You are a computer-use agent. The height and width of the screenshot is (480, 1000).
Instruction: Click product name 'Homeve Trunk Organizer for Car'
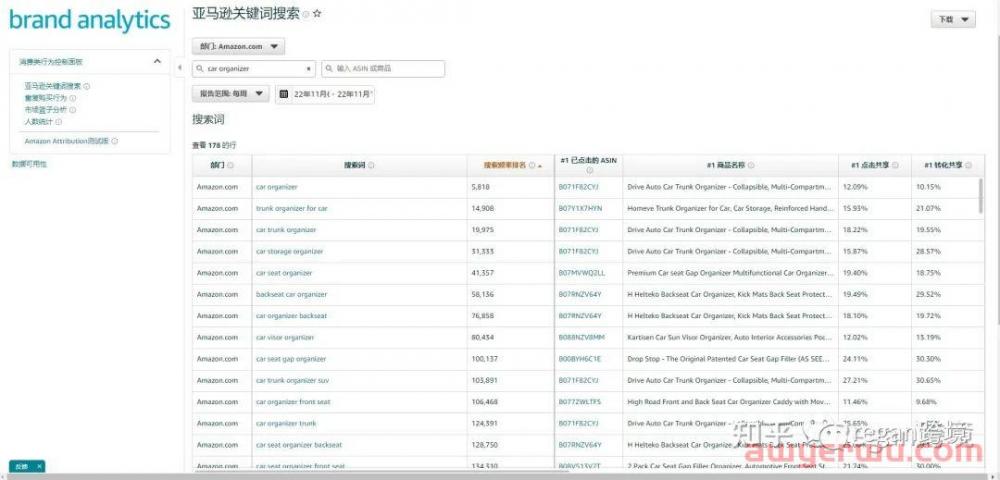pos(730,208)
